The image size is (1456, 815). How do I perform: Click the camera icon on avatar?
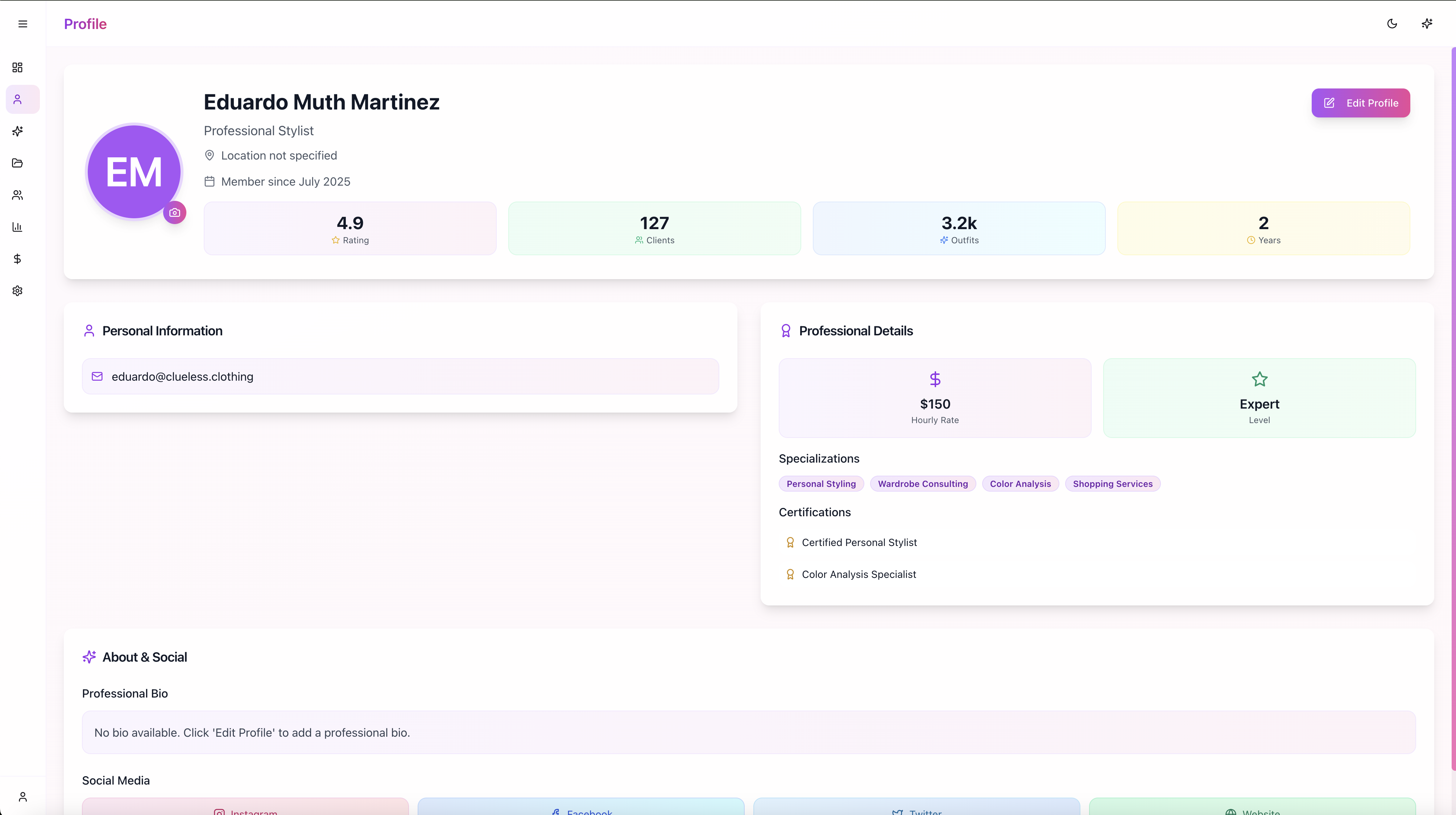175,212
